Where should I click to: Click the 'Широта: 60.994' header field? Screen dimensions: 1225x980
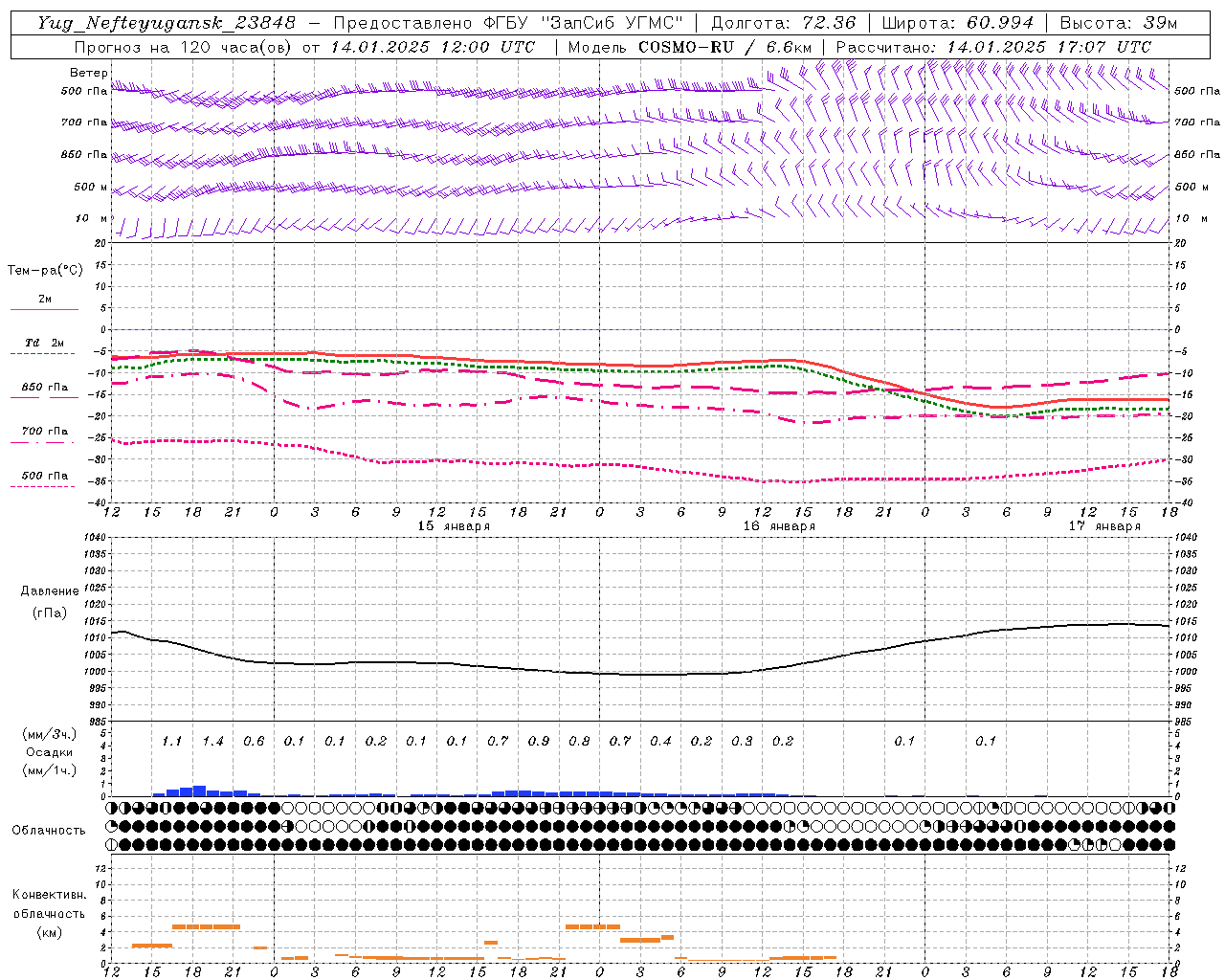[957, 23]
